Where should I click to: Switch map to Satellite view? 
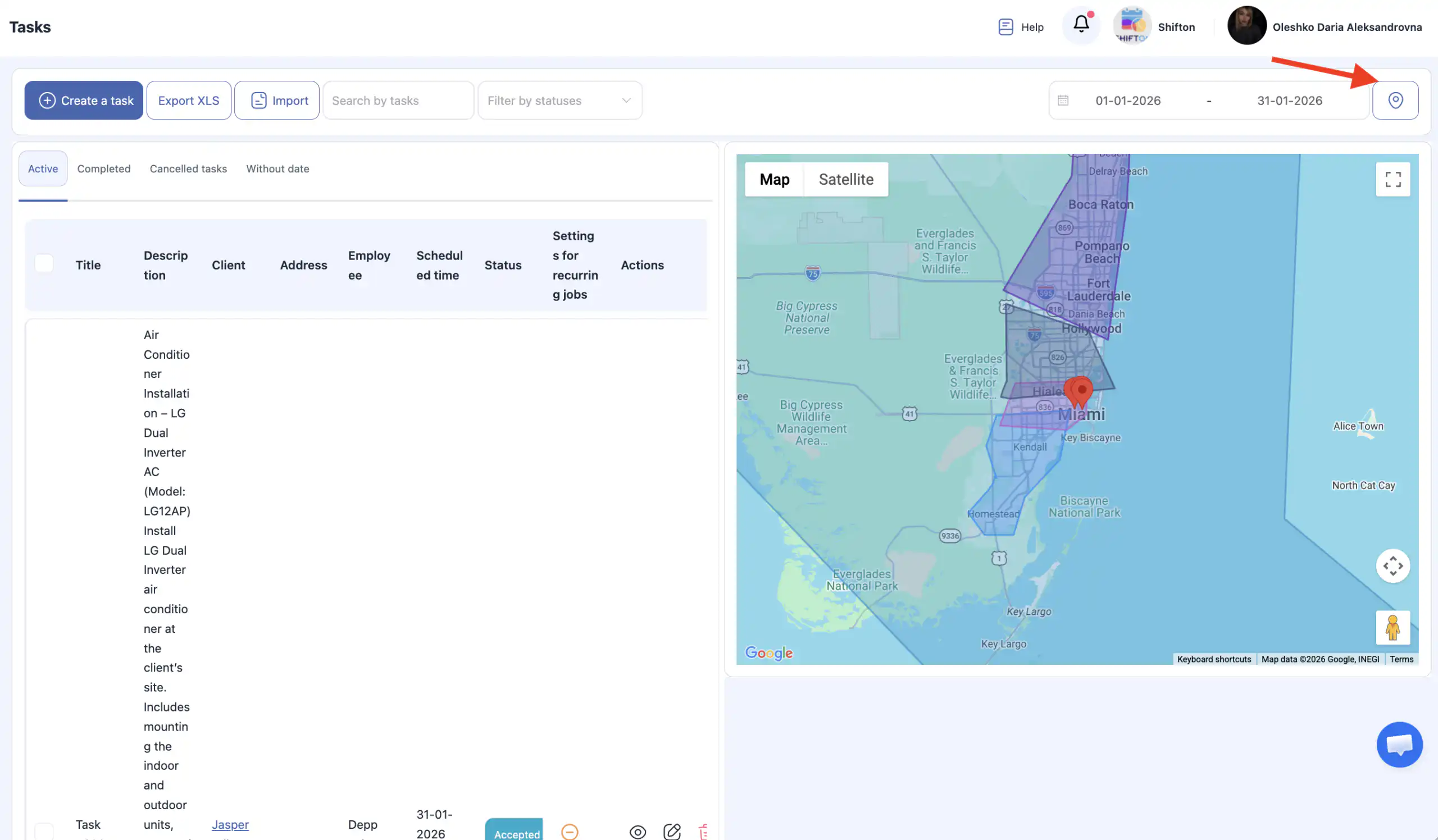pyautogui.click(x=846, y=180)
